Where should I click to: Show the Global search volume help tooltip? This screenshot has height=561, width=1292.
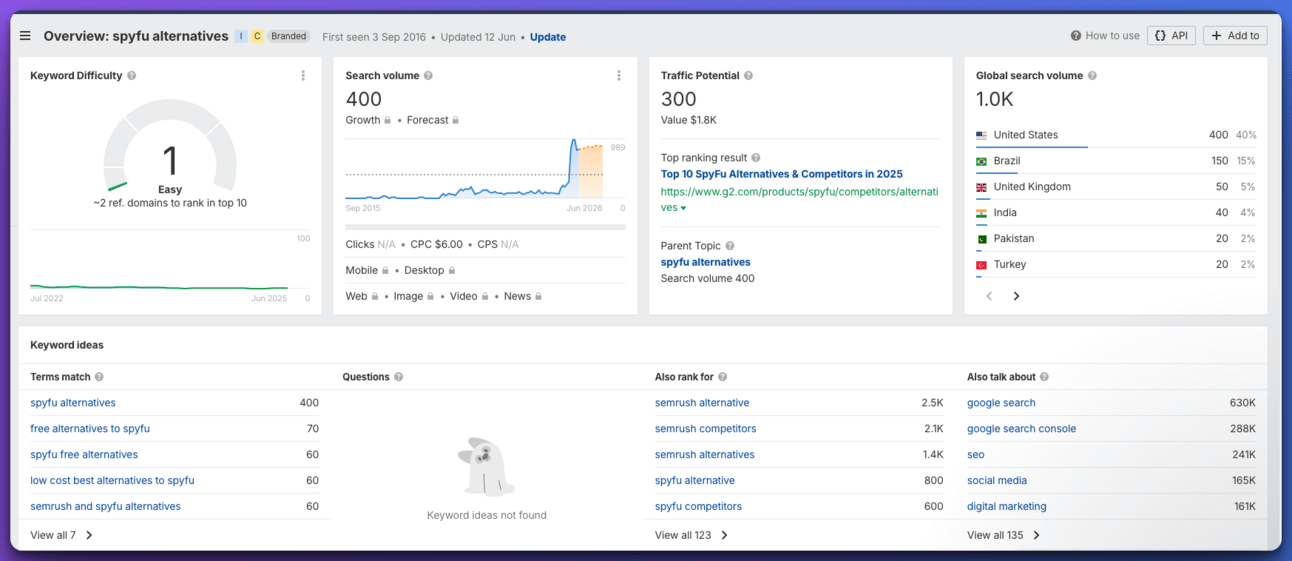click(1092, 76)
